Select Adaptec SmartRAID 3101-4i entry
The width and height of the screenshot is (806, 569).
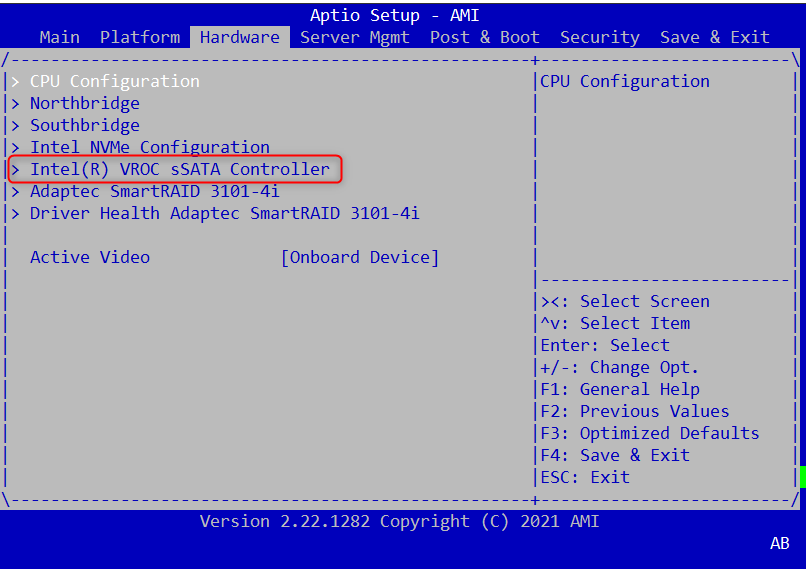155,191
